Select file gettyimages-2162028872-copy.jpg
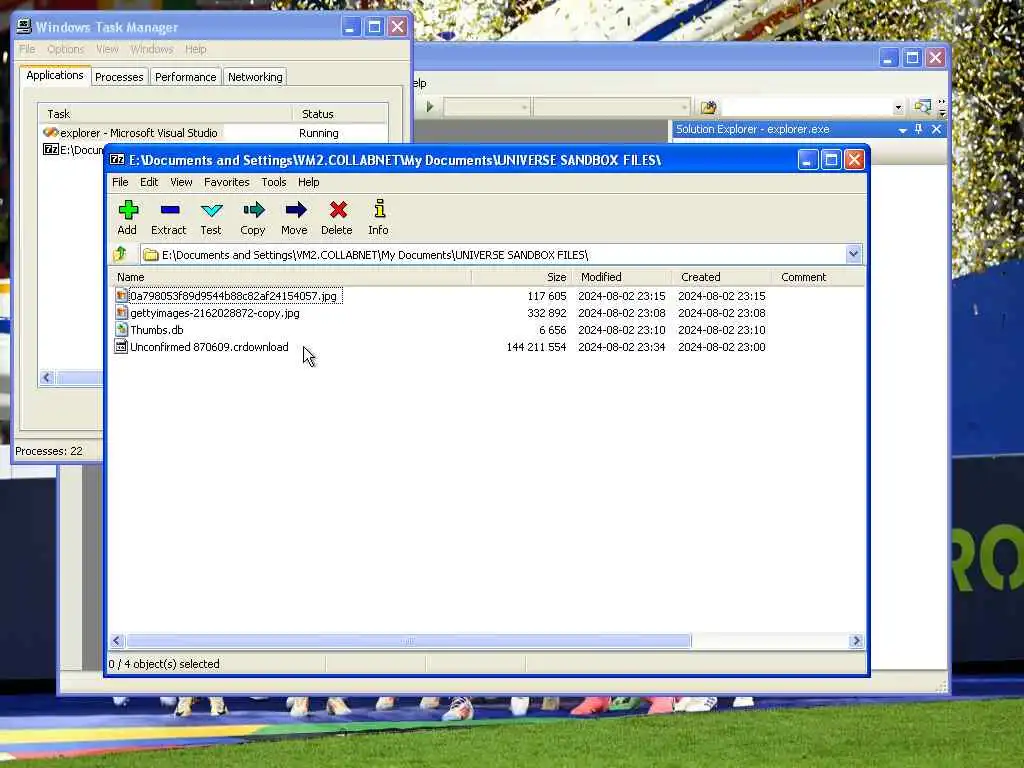 (x=215, y=313)
